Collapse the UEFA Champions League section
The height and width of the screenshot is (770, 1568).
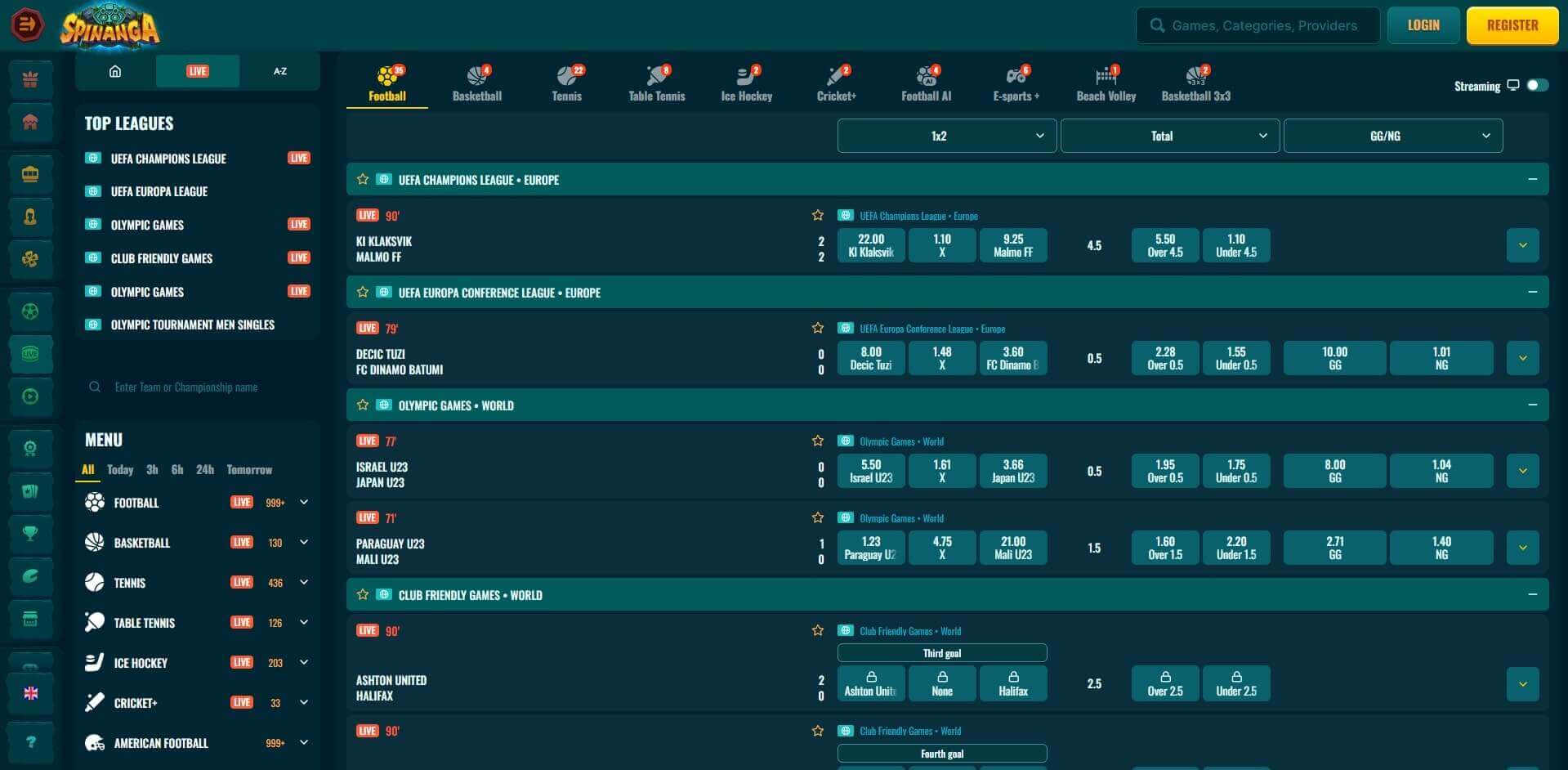click(1532, 179)
